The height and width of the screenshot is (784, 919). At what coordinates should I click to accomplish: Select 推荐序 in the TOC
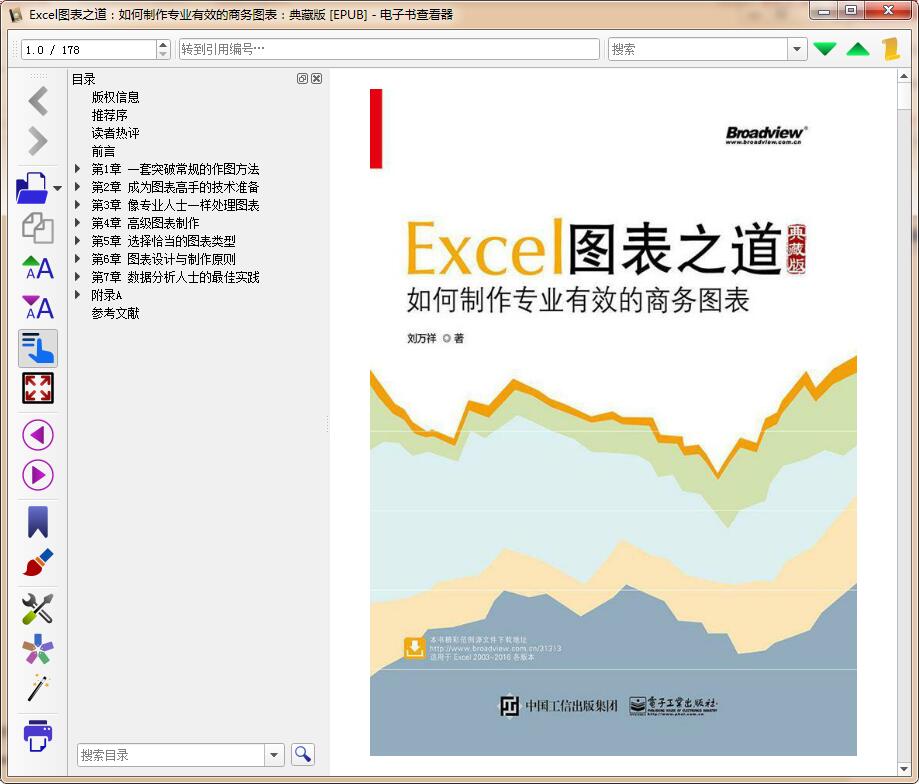point(110,115)
